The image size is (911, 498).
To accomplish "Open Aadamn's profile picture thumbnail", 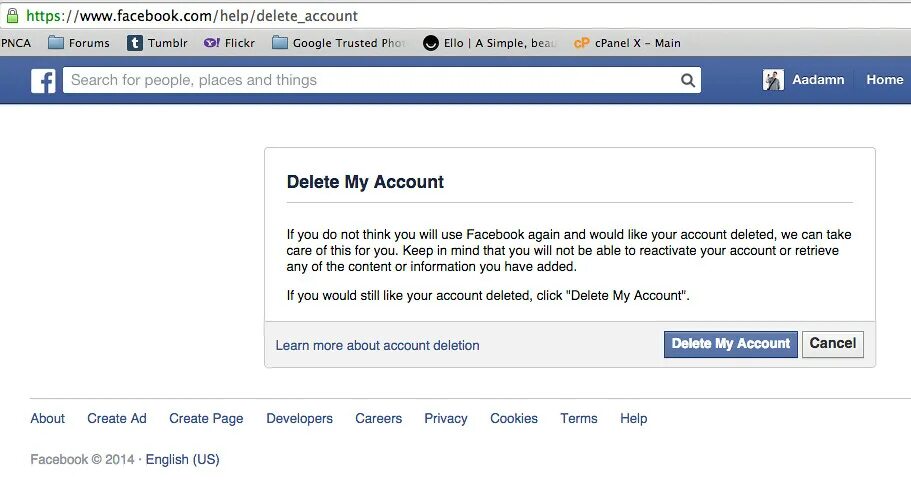I will (773, 80).
